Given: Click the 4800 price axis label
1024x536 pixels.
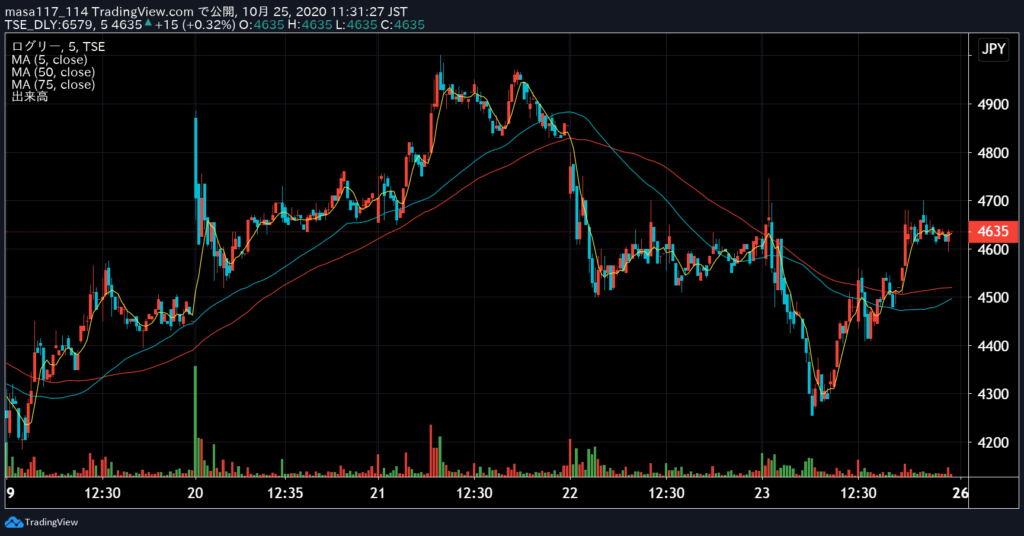Looking at the screenshot, I should [993, 153].
